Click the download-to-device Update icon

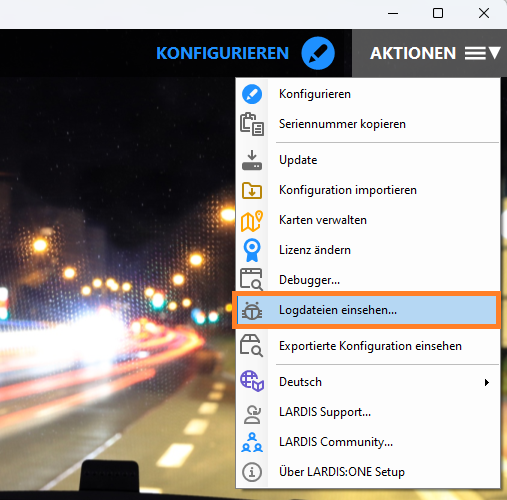click(252, 160)
